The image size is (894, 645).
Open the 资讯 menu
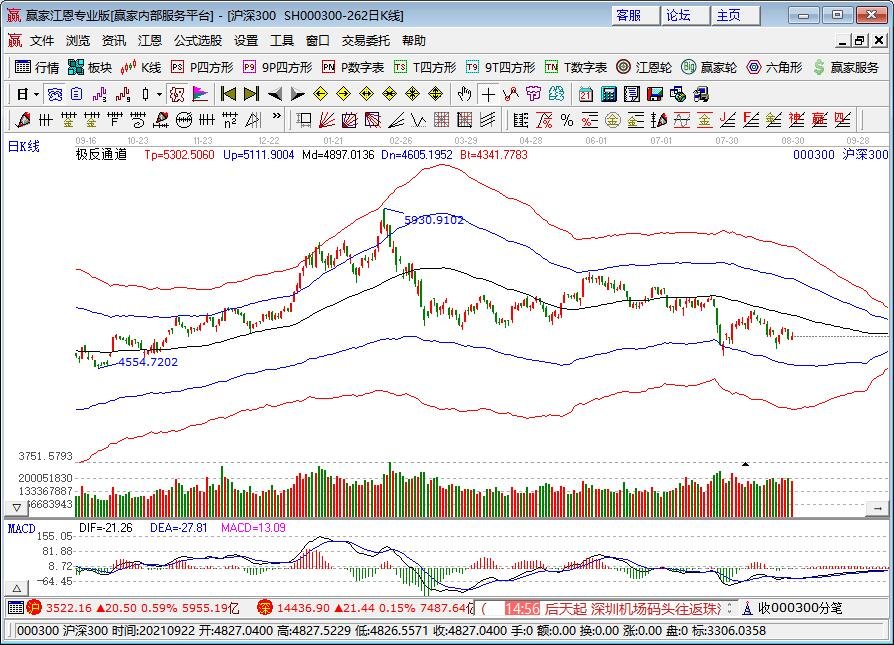113,40
